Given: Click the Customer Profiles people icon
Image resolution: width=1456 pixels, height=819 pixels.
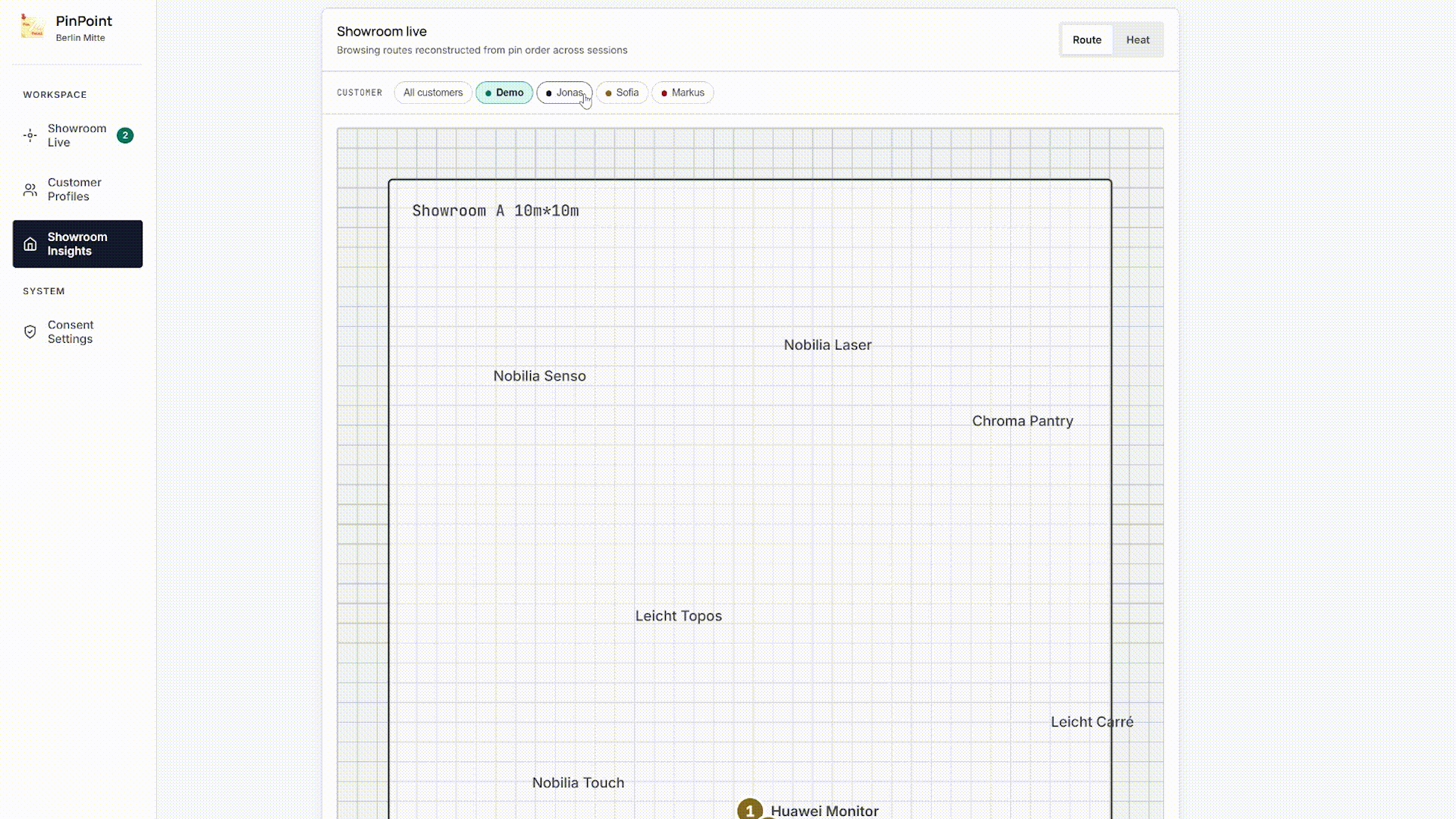Looking at the screenshot, I should [30, 190].
